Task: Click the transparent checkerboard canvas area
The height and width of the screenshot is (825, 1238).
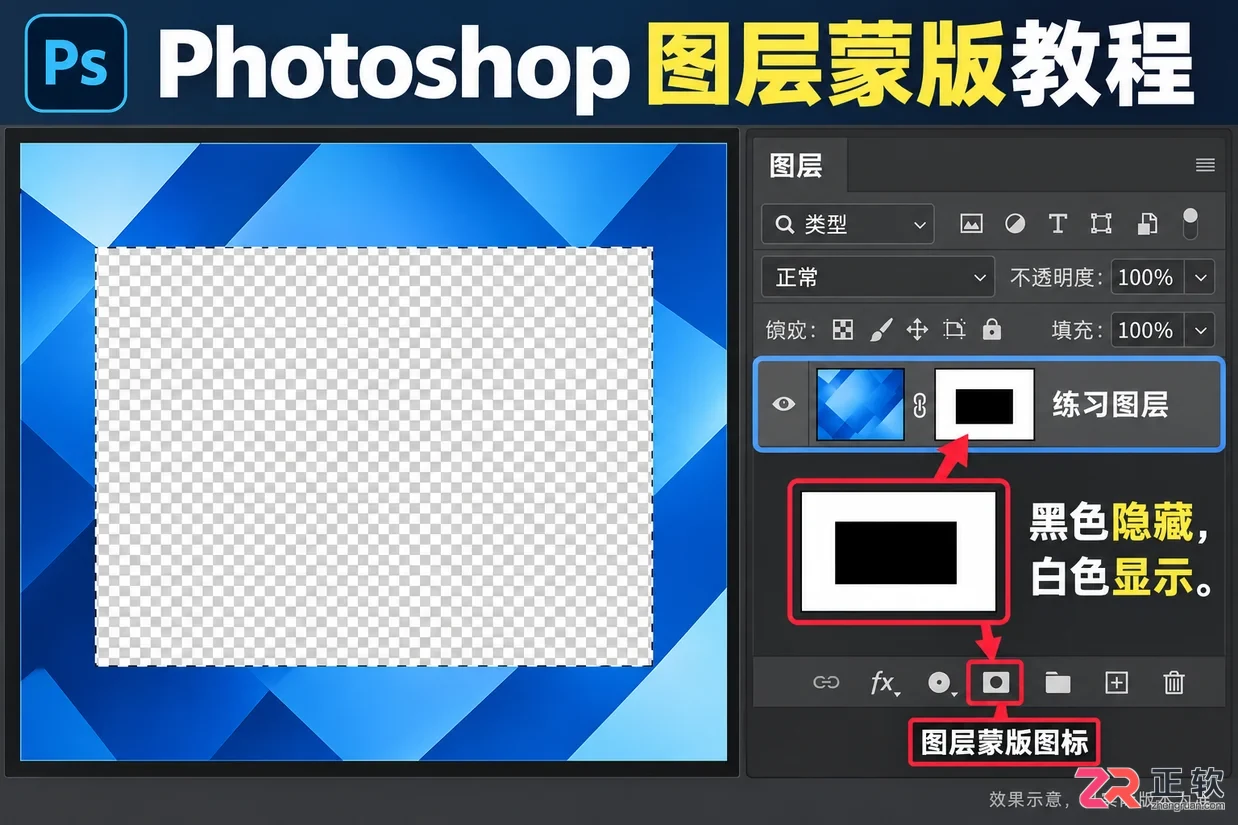Action: pyautogui.click(x=374, y=457)
